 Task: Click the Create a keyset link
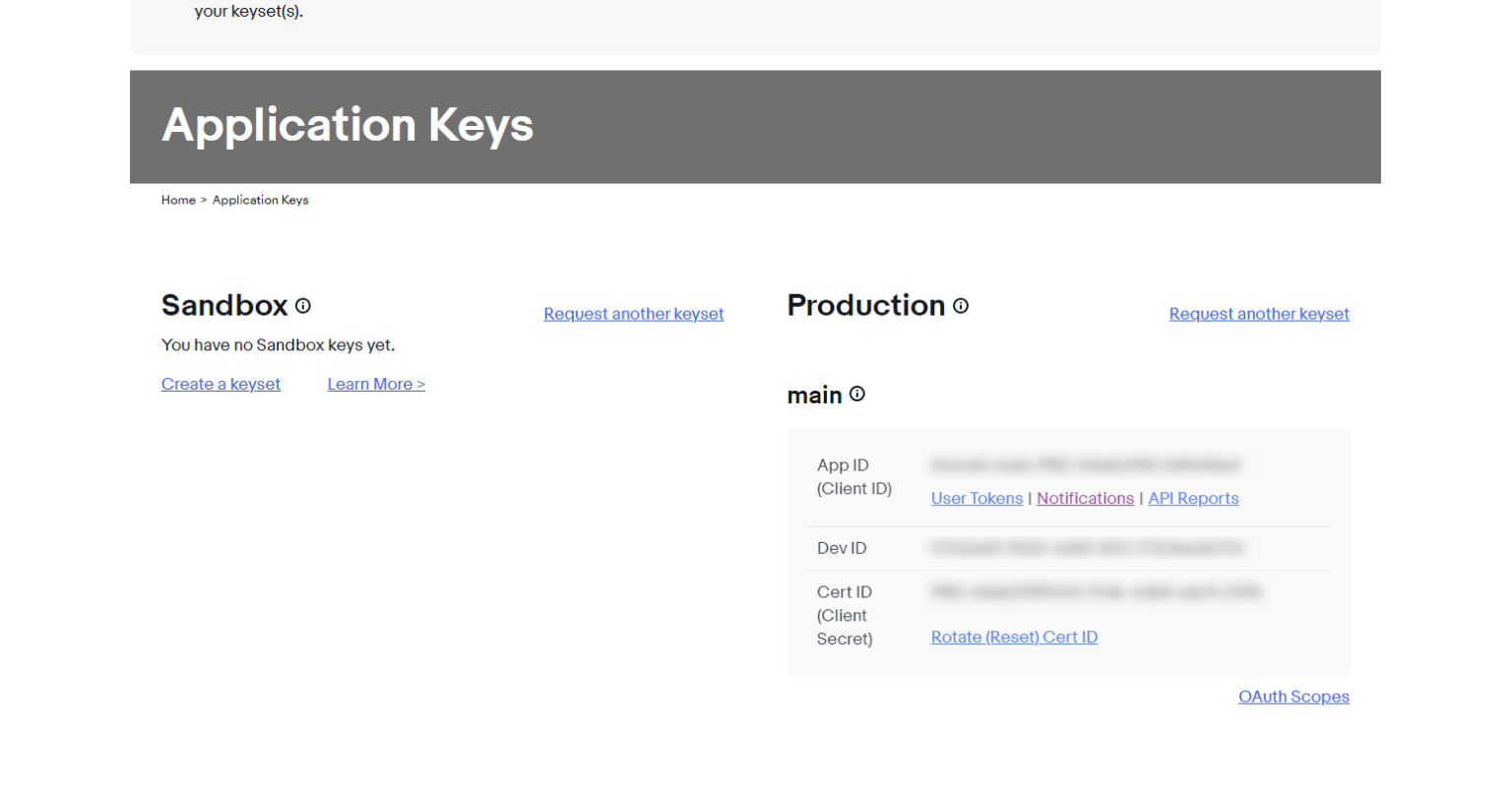(x=220, y=384)
